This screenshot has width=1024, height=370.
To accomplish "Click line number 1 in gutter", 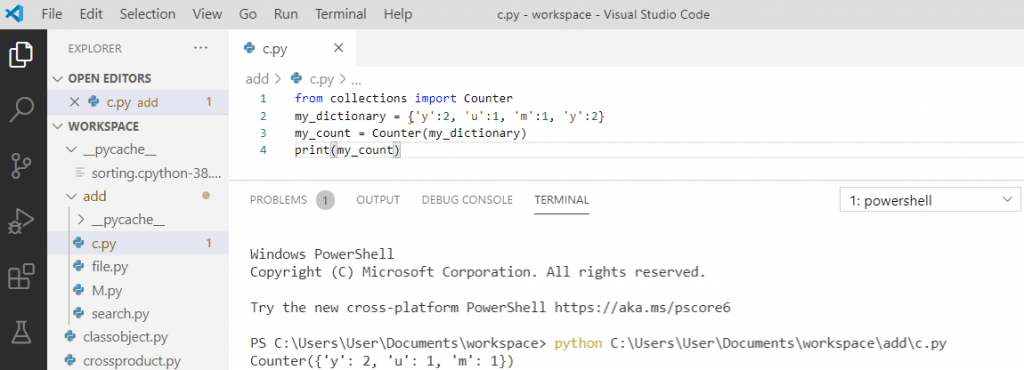I will pyautogui.click(x=263, y=99).
